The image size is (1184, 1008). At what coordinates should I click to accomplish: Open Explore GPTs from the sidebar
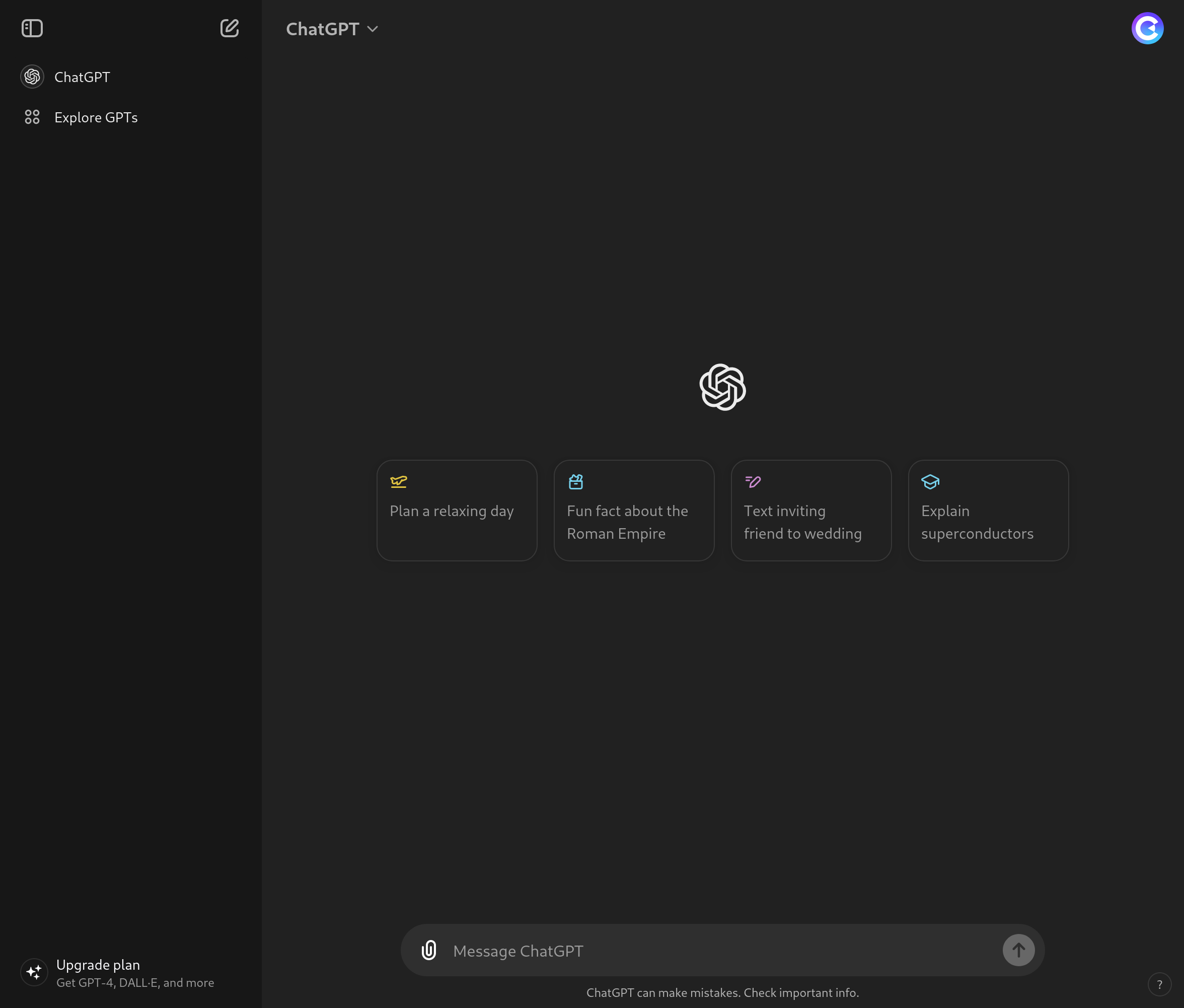point(96,117)
